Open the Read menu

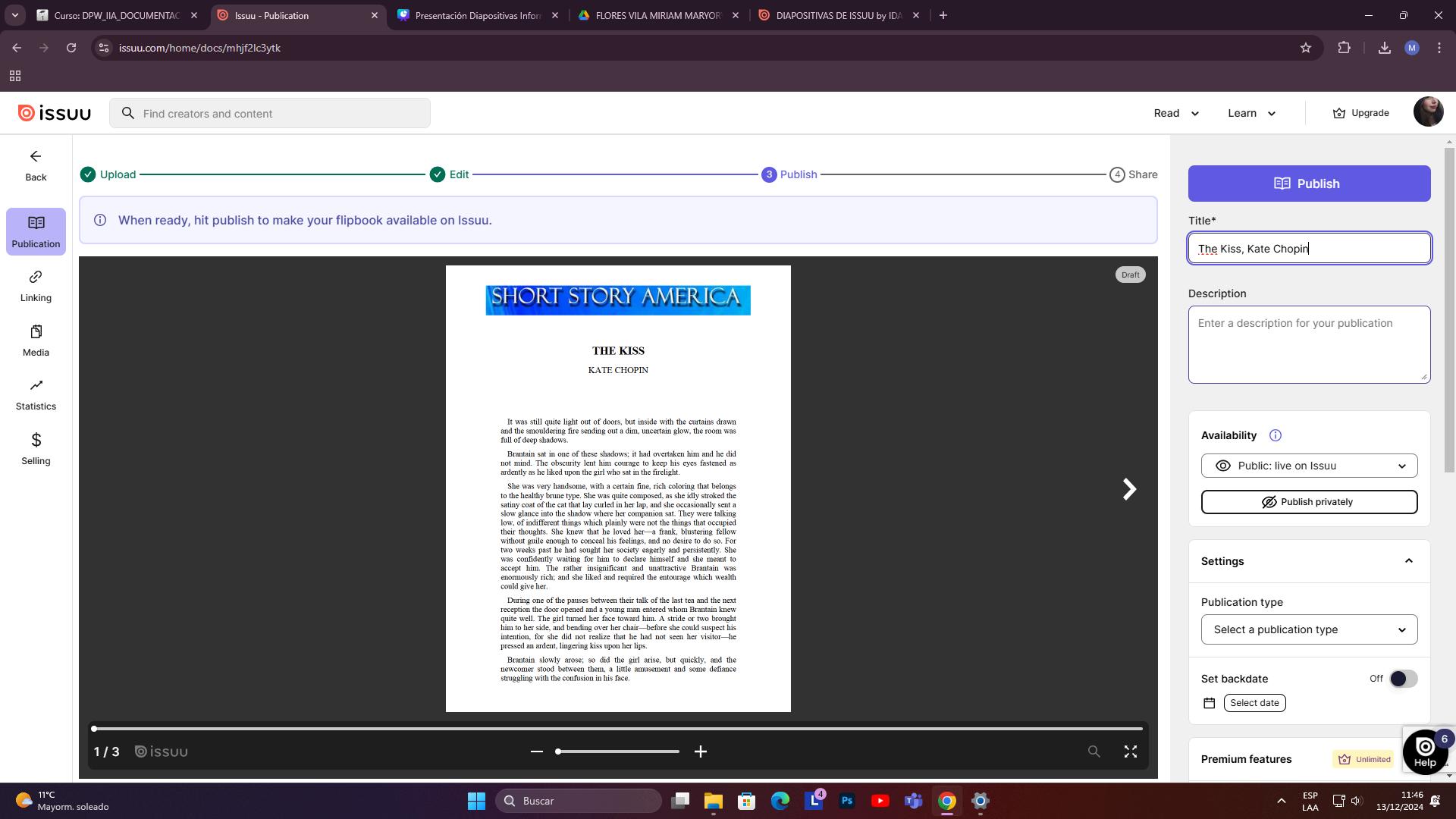pos(1176,113)
